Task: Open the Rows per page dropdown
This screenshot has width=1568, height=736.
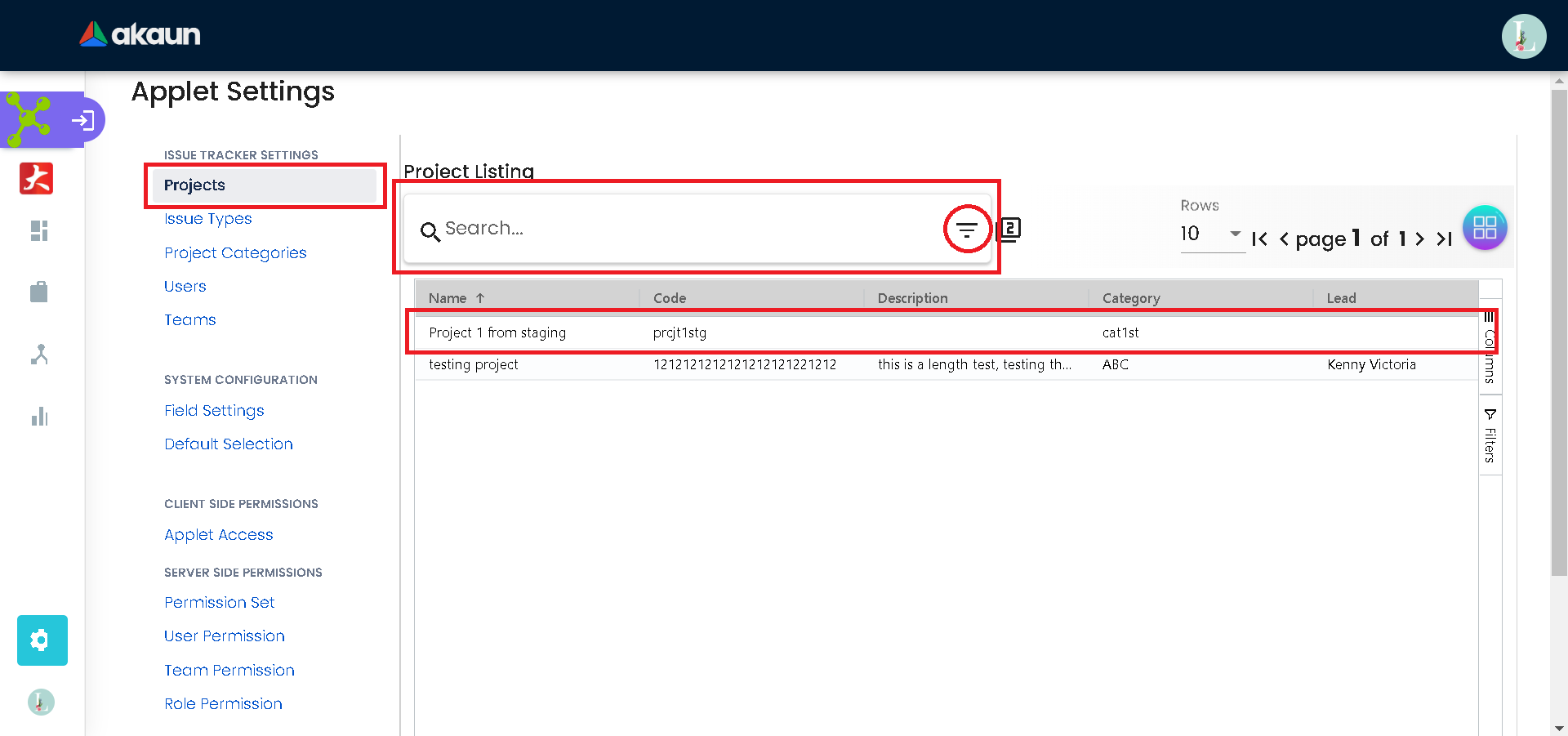Action: [1212, 234]
